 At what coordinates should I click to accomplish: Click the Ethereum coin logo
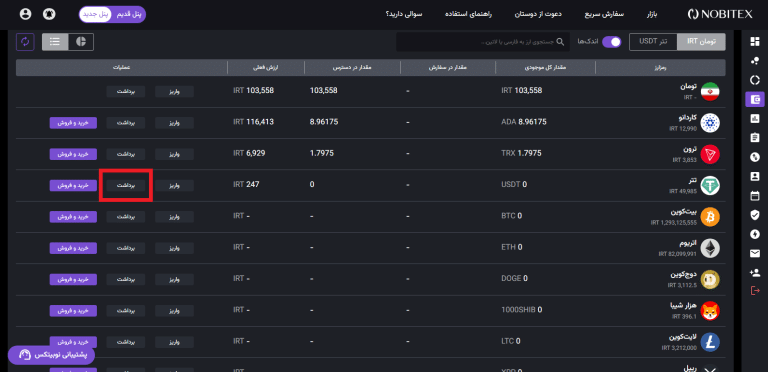710,248
